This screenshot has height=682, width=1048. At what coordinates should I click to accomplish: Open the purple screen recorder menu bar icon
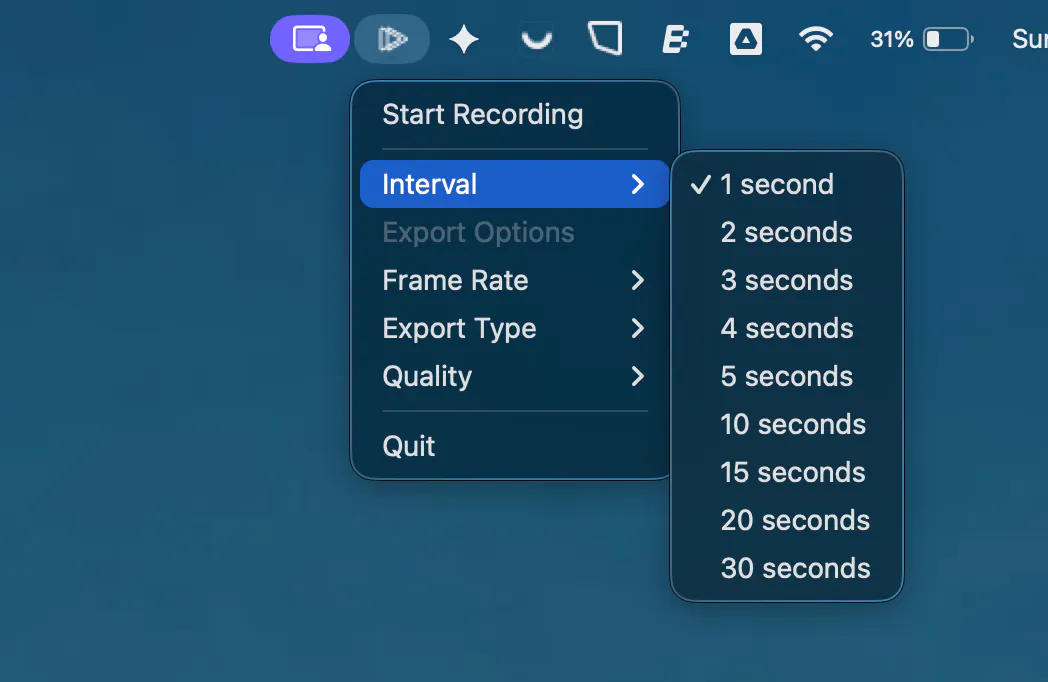point(309,39)
